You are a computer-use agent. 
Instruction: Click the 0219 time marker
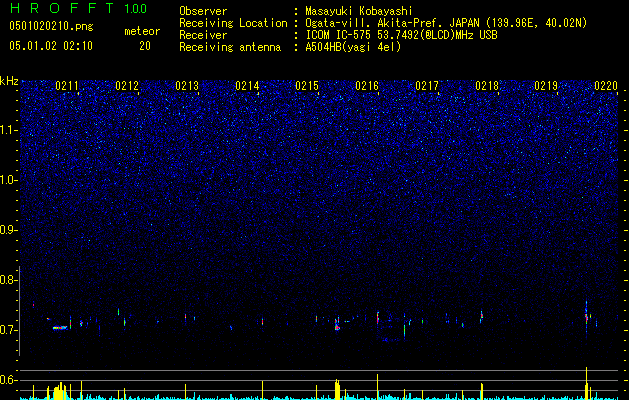pos(546,86)
